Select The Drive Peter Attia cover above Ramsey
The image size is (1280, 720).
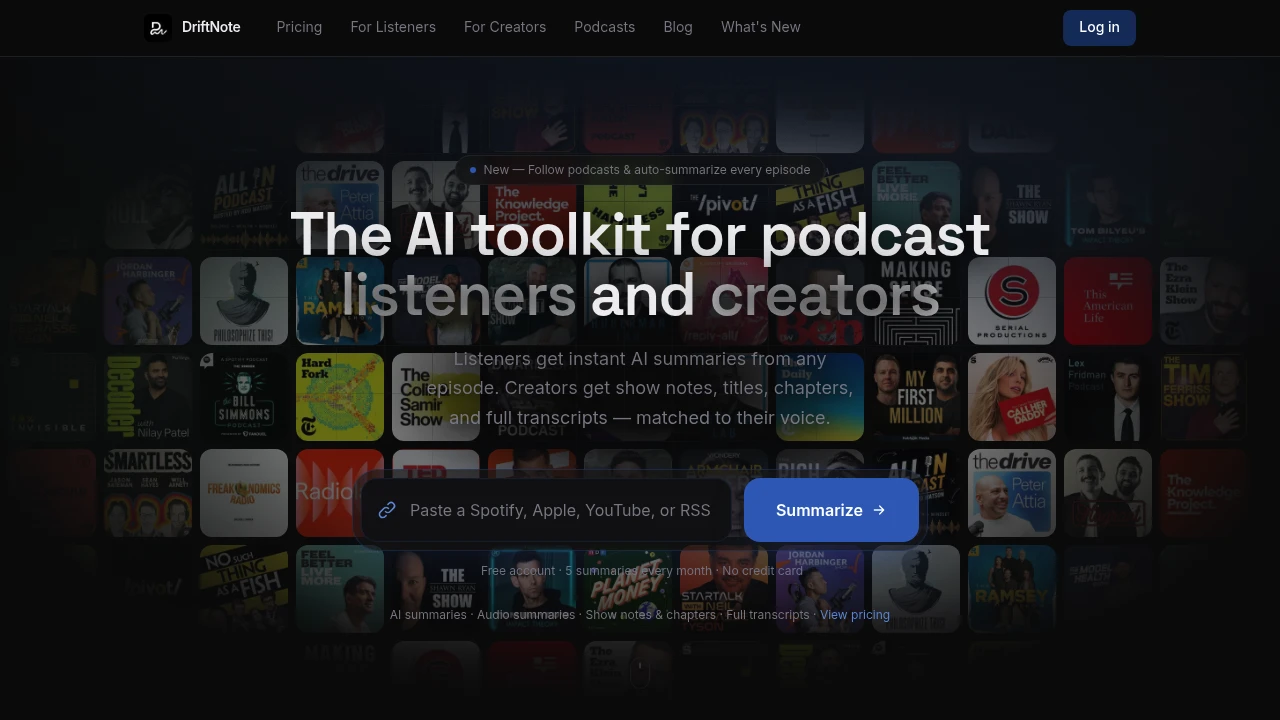[1012, 493]
